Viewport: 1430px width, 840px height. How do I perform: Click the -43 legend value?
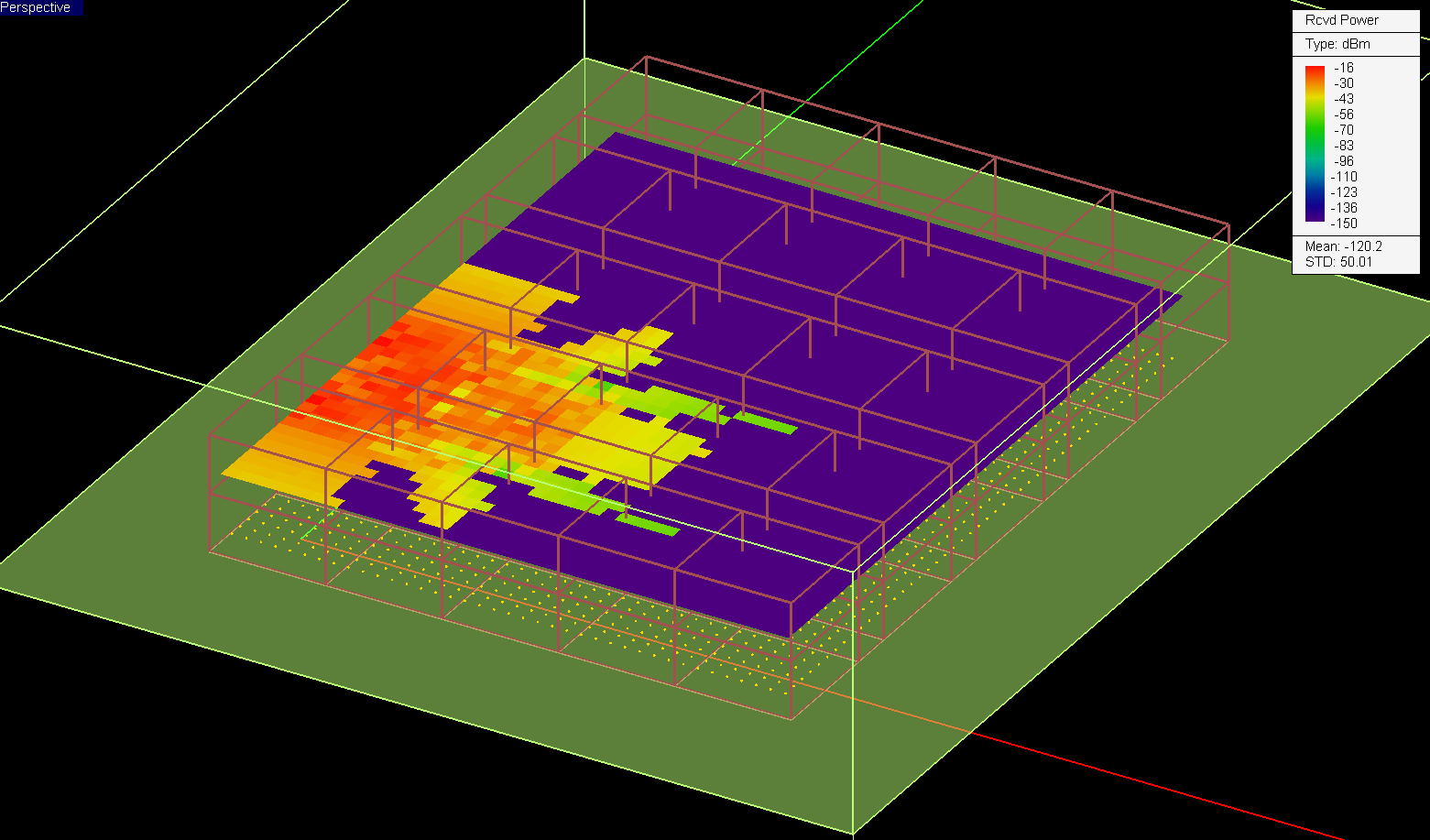click(x=1344, y=99)
